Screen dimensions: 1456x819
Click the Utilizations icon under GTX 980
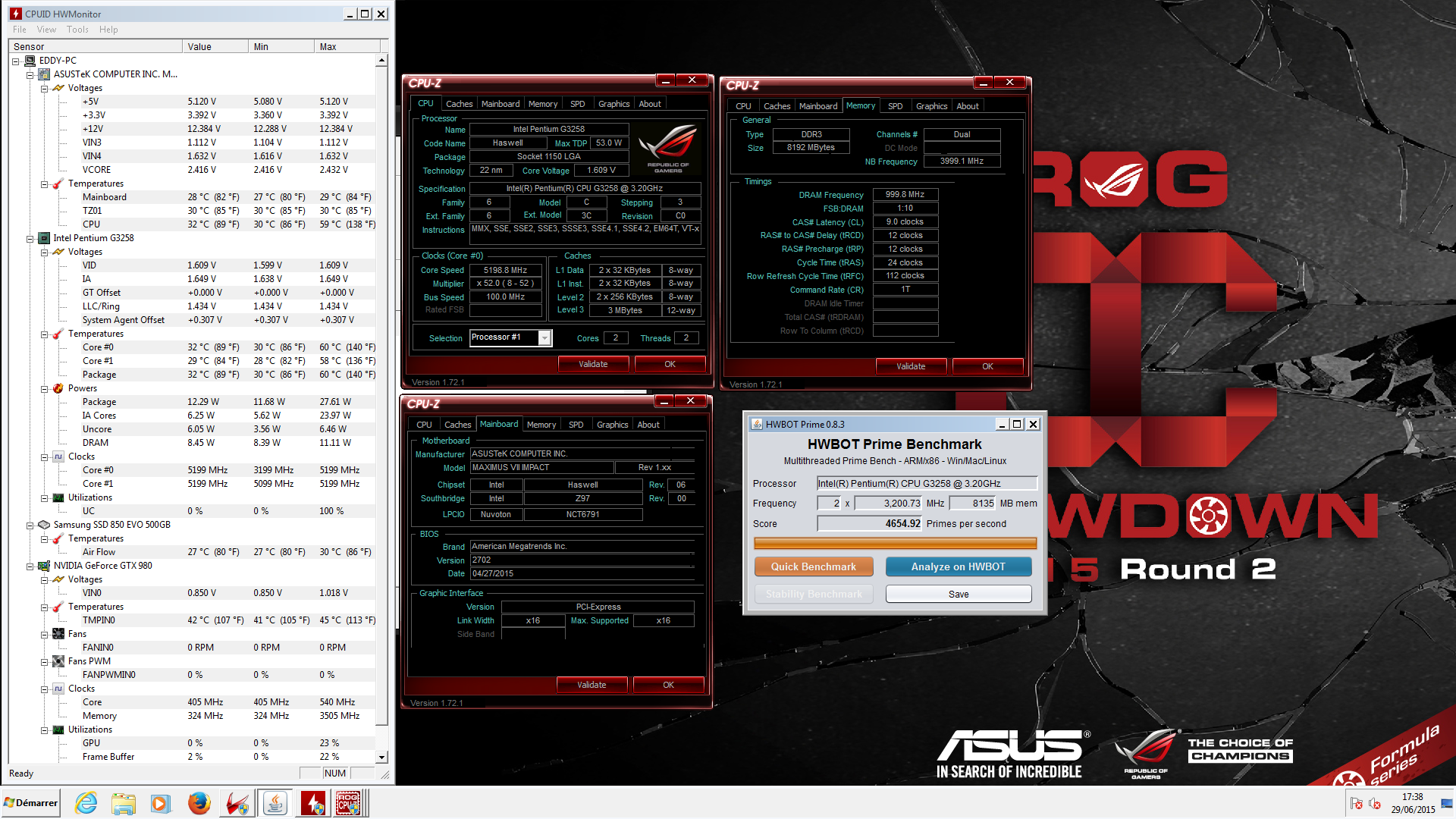(58, 730)
